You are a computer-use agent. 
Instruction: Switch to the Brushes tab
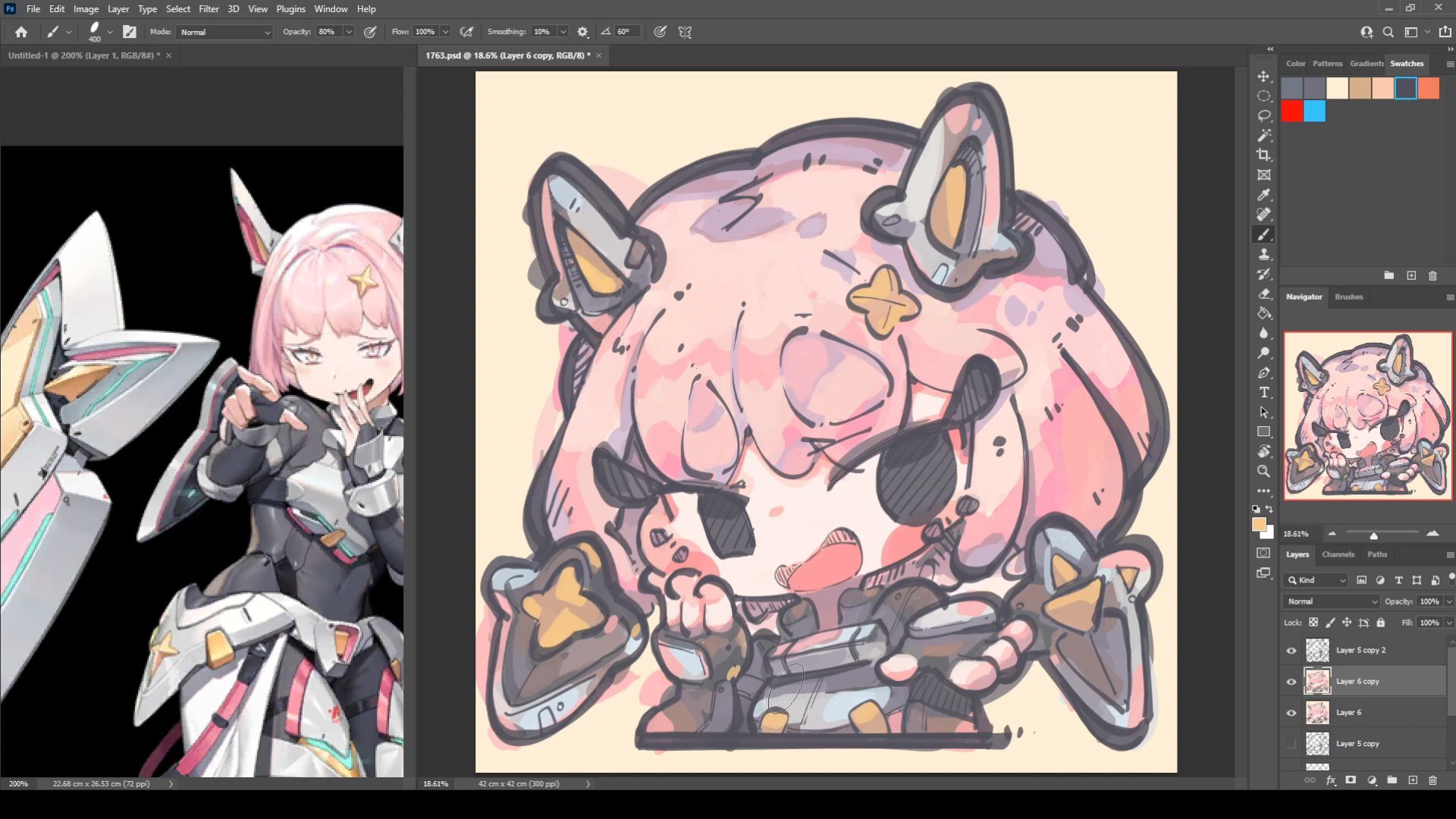(1348, 297)
